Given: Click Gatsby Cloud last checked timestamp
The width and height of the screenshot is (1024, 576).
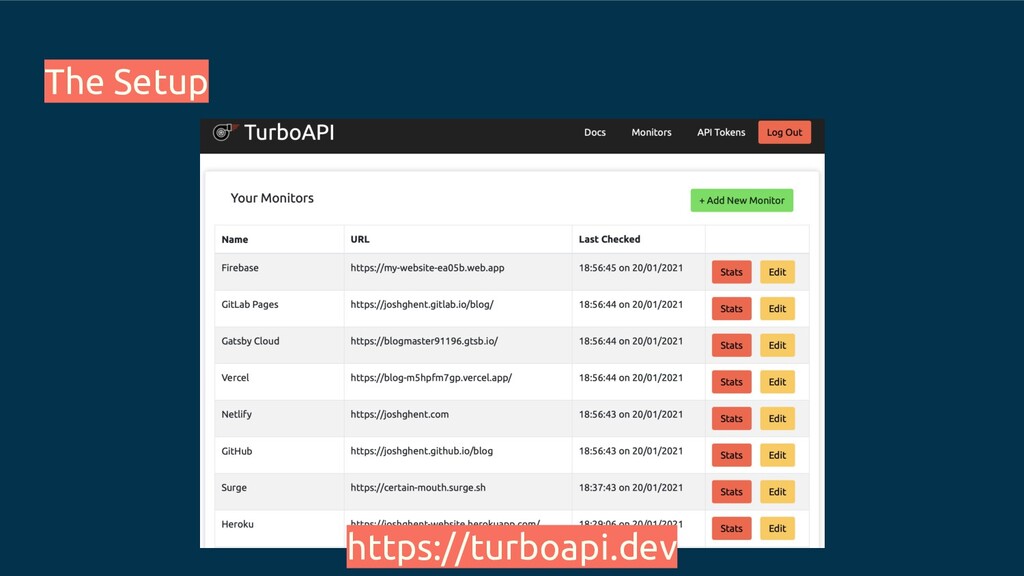Looking at the screenshot, I should click(x=631, y=341).
